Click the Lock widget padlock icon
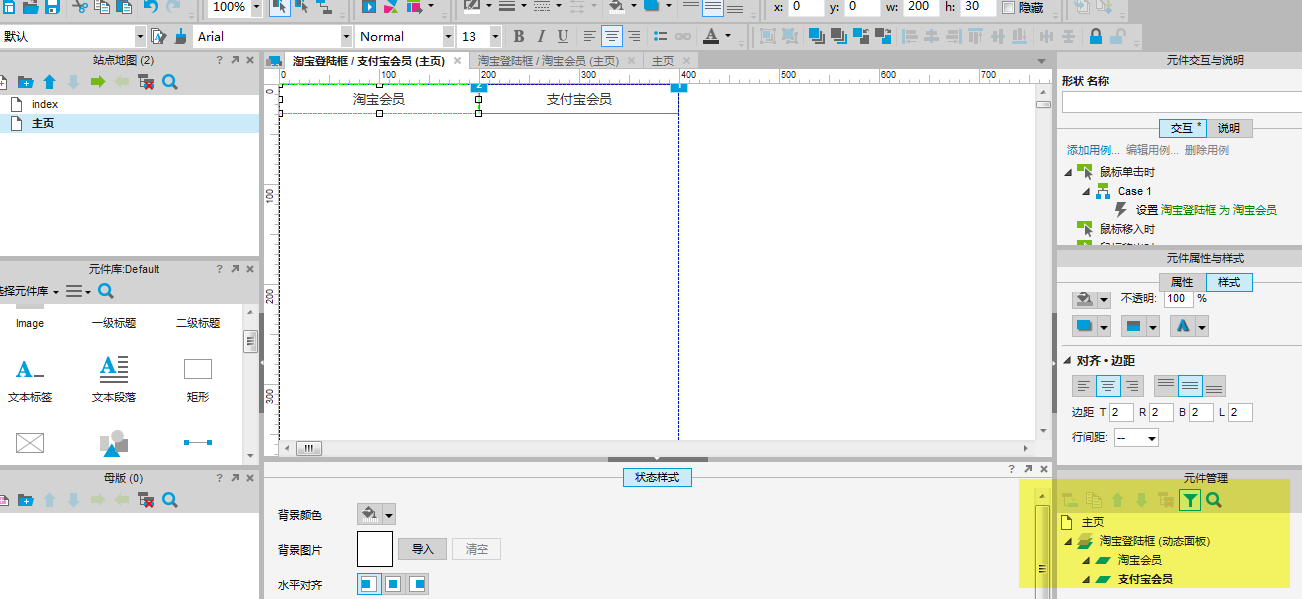This screenshot has height=599, width=1302. [x=1096, y=36]
